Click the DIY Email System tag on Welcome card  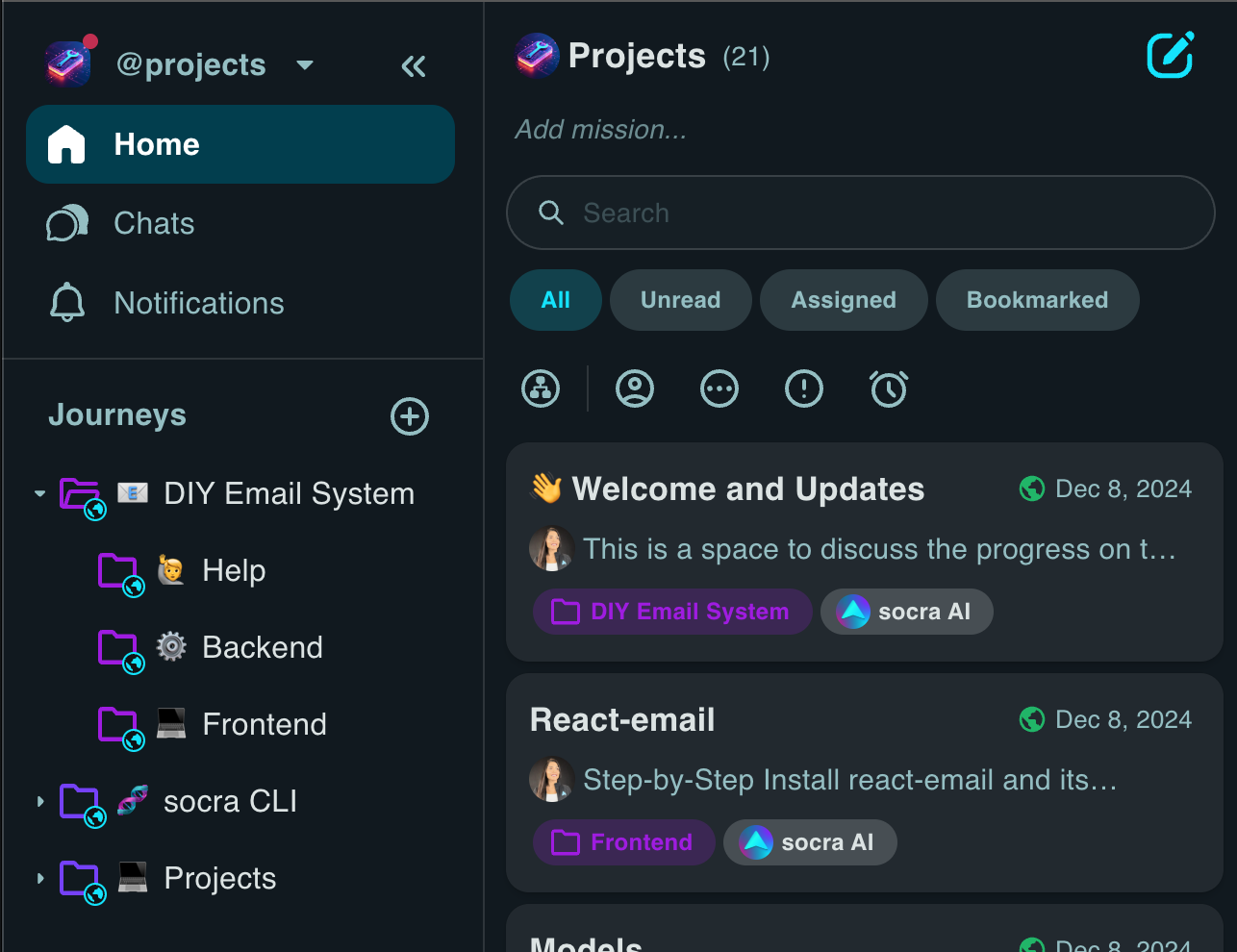[x=672, y=612]
